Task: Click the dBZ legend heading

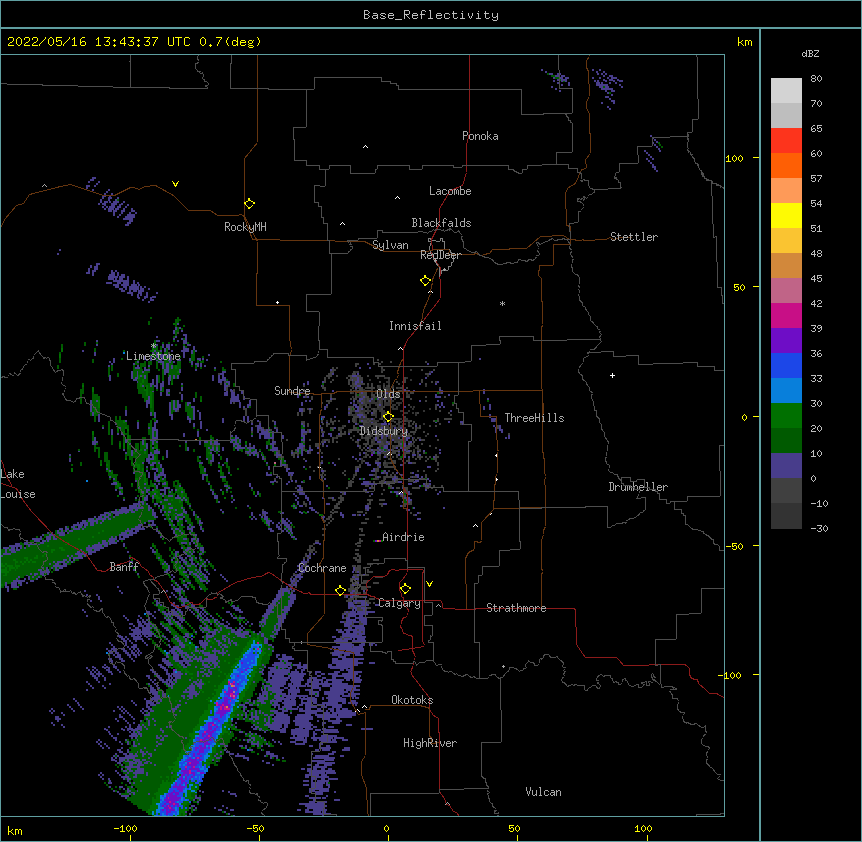Action: (x=810, y=54)
